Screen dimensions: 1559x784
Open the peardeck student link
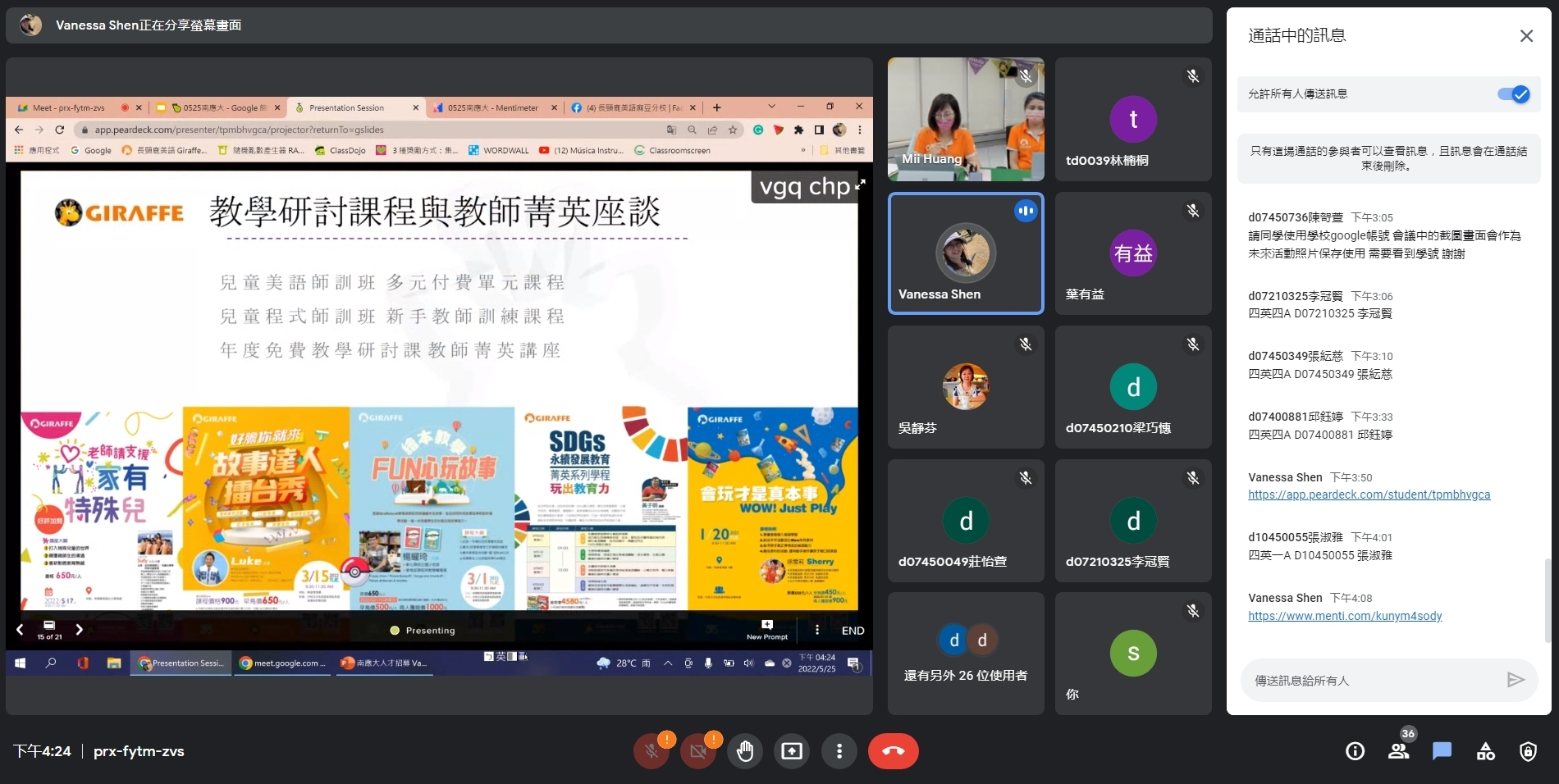point(1369,495)
